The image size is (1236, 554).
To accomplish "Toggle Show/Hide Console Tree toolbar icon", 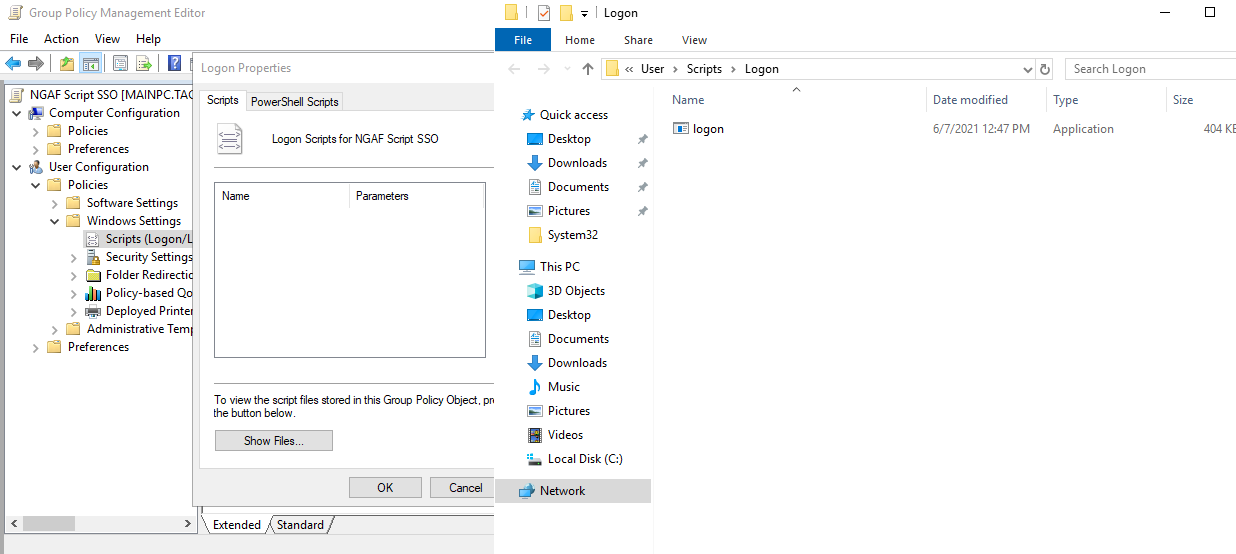I will (91, 64).
